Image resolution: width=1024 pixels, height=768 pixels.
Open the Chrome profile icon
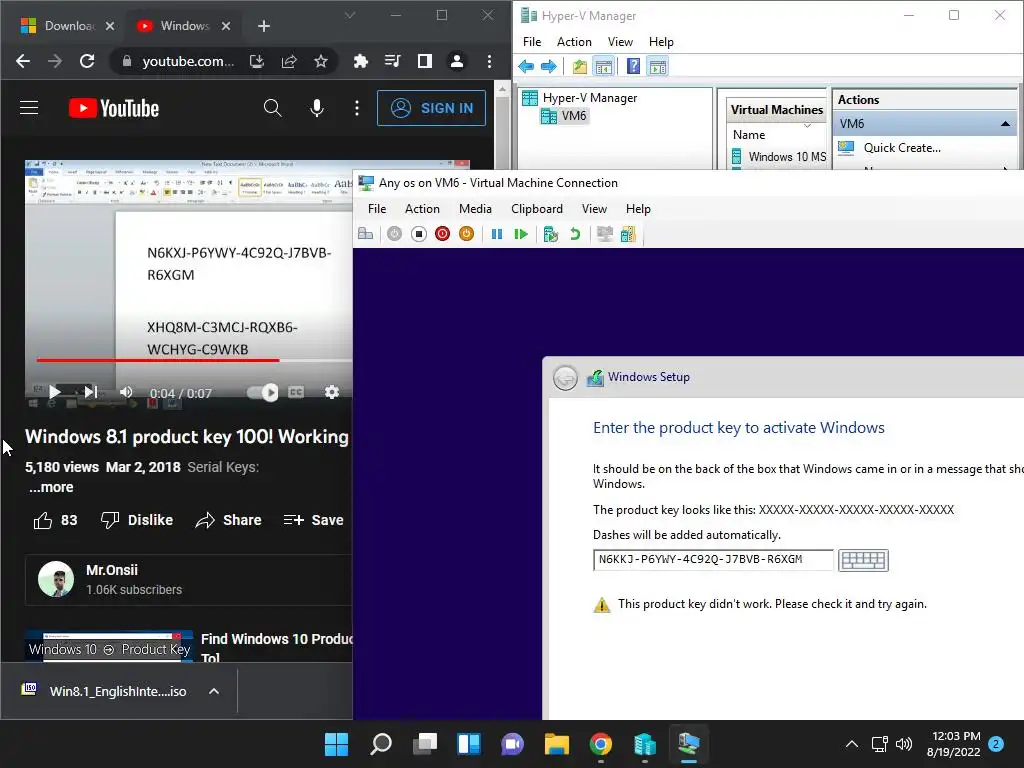[456, 61]
